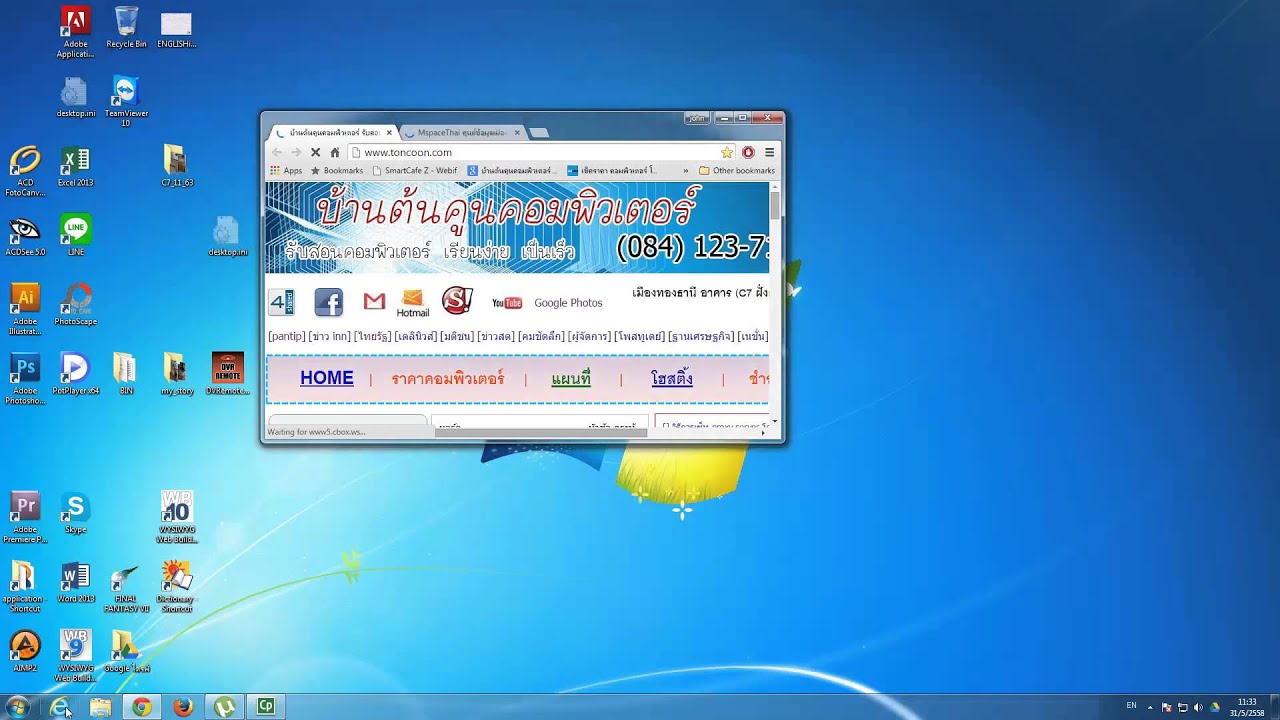Screen dimensions: 1280x720
Task: Click the EN language indicator in tray
Action: 1131,706
